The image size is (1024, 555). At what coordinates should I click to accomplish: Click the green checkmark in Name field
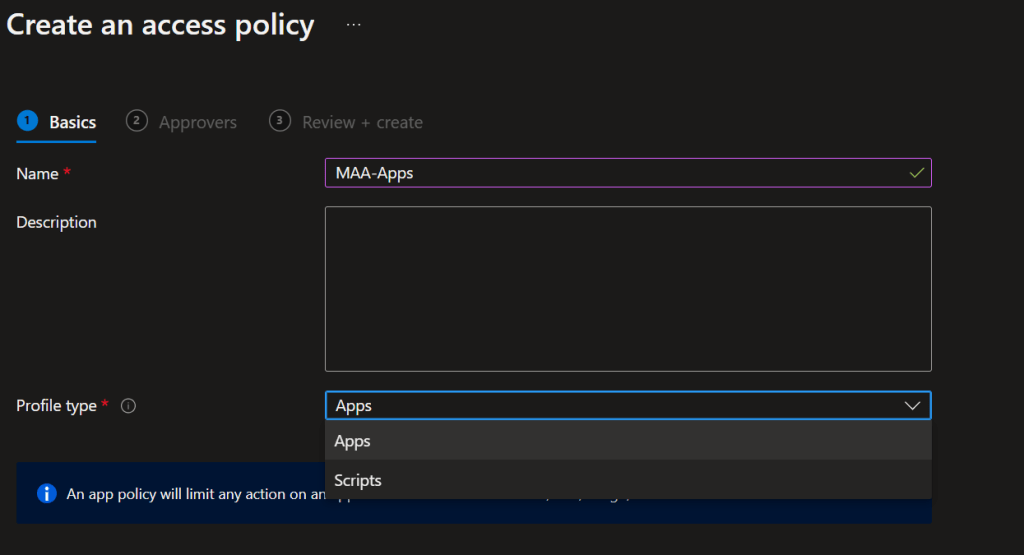pyautogui.click(x=916, y=173)
